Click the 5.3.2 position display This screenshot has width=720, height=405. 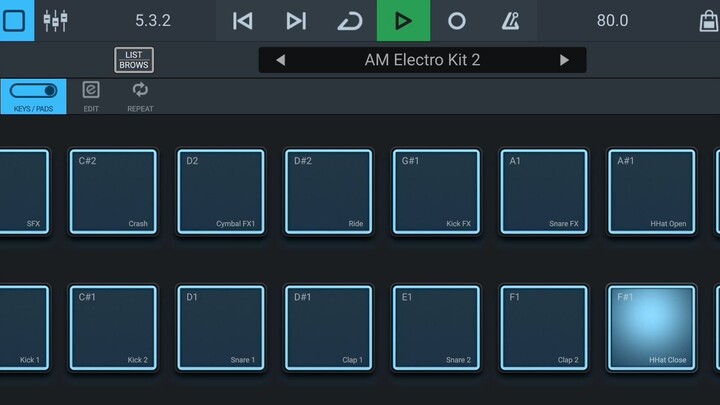coord(152,20)
